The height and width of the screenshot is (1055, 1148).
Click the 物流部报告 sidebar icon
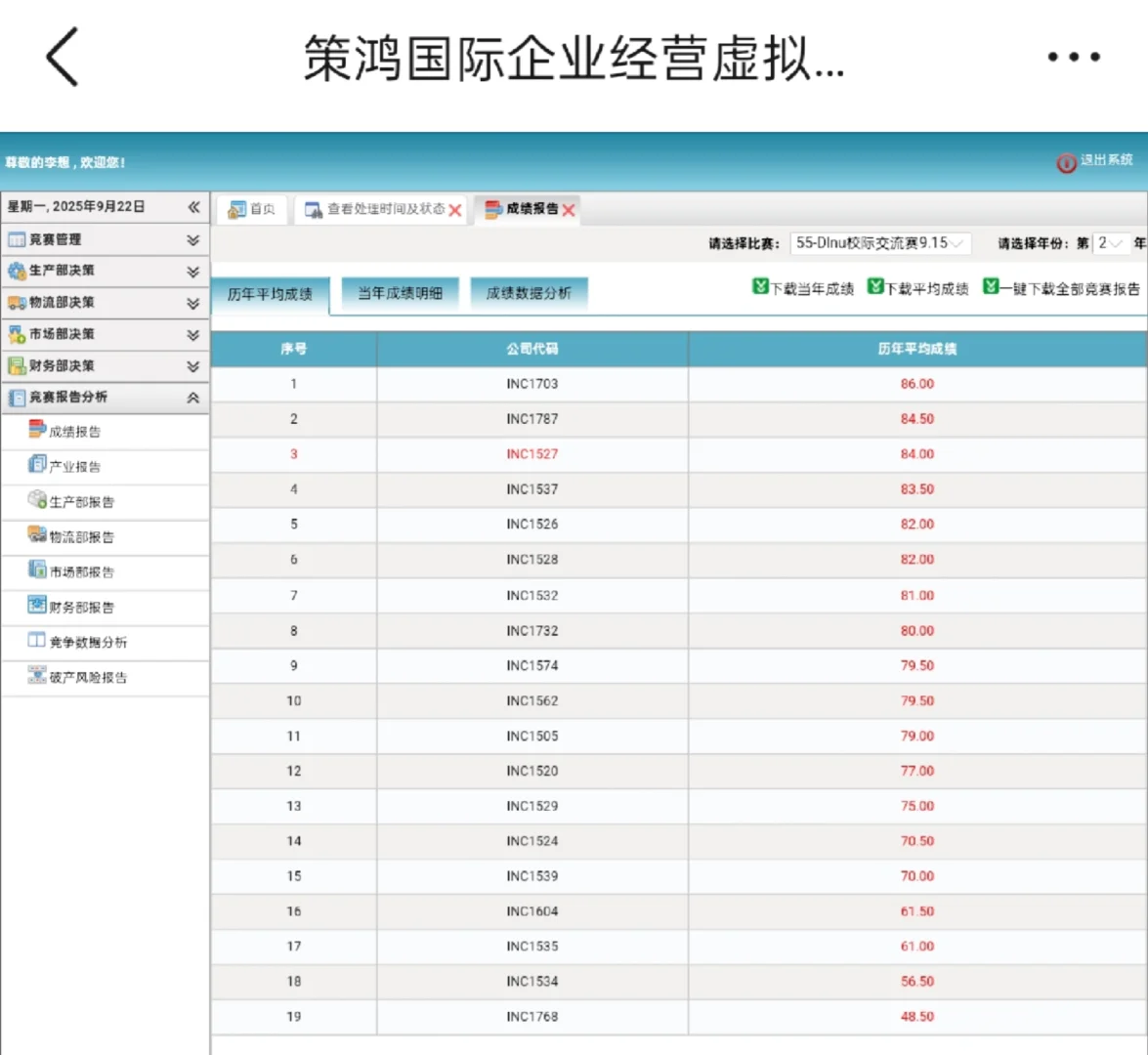pyautogui.click(x=36, y=534)
